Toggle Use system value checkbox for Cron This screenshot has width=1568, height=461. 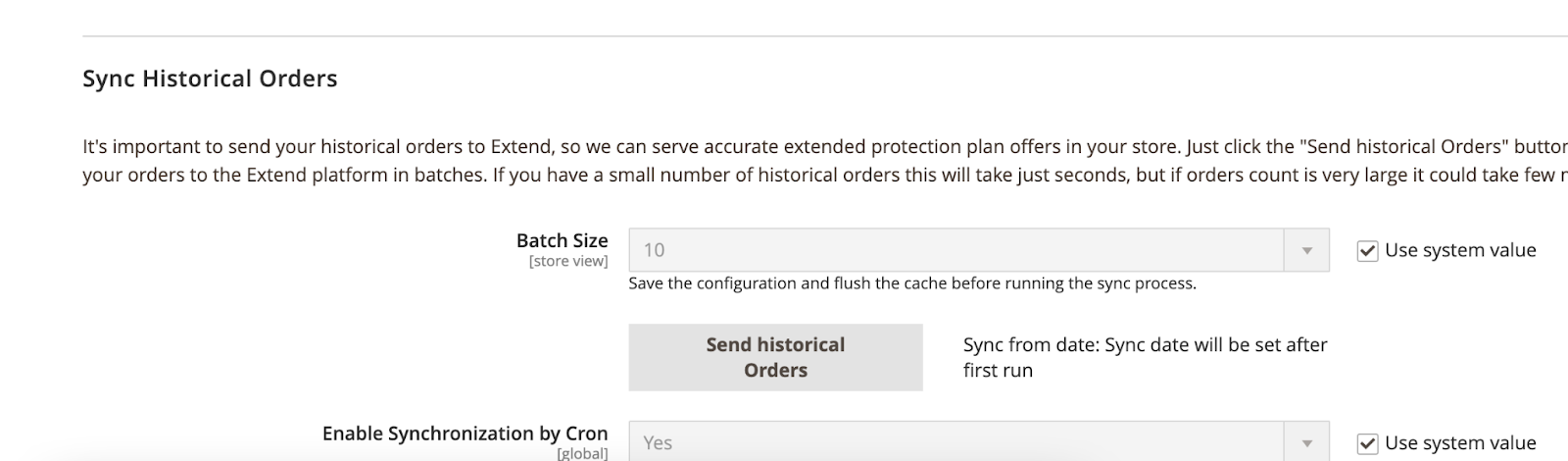[x=1367, y=443]
